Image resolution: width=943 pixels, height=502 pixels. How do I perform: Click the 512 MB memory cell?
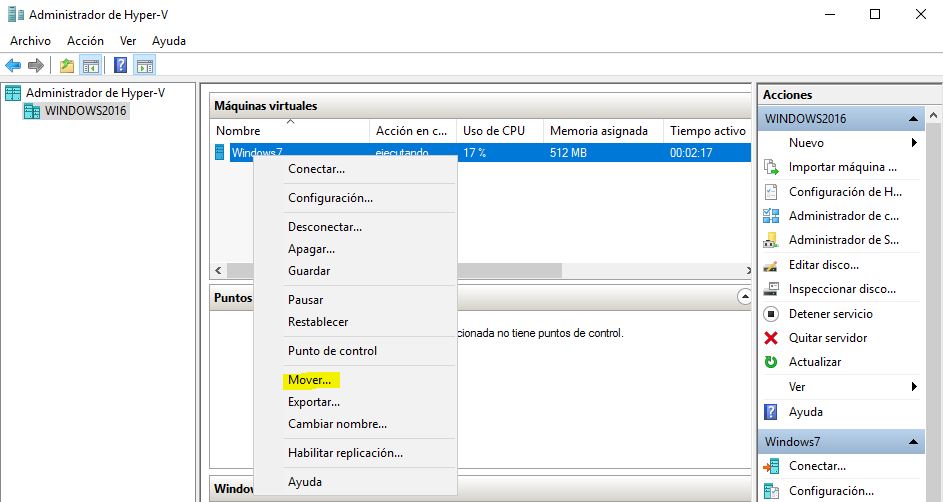pos(568,153)
